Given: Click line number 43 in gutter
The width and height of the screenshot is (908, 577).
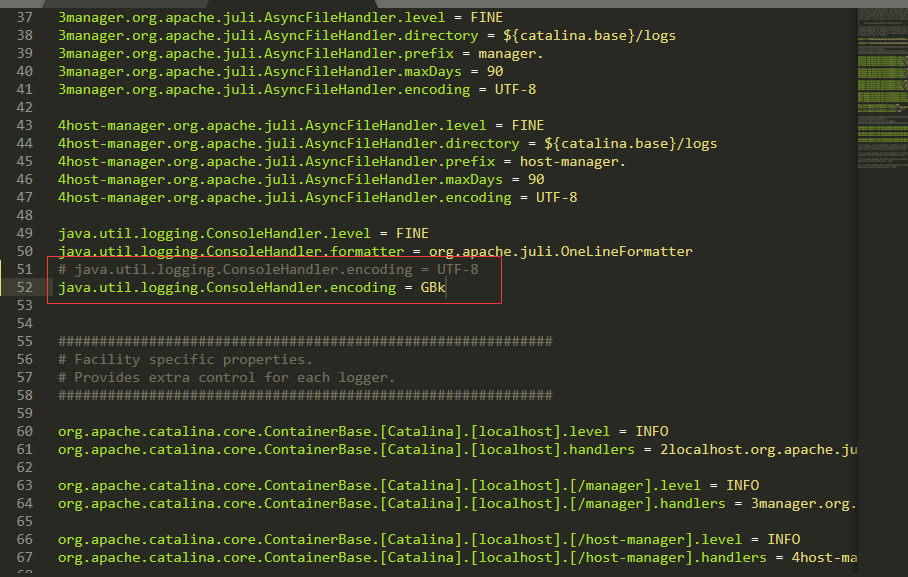Looking at the screenshot, I should coord(24,125).
